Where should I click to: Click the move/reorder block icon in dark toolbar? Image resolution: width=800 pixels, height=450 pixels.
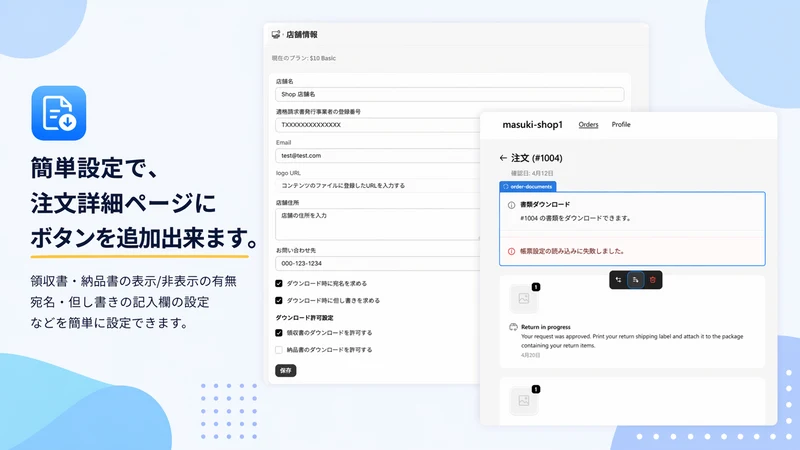[618, 280]
